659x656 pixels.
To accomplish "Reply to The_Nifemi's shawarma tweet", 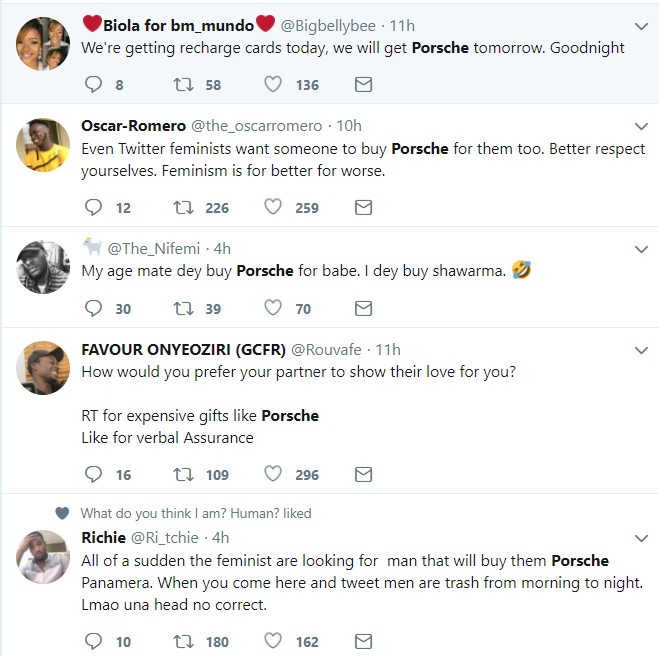I will (x=93, y=309).
